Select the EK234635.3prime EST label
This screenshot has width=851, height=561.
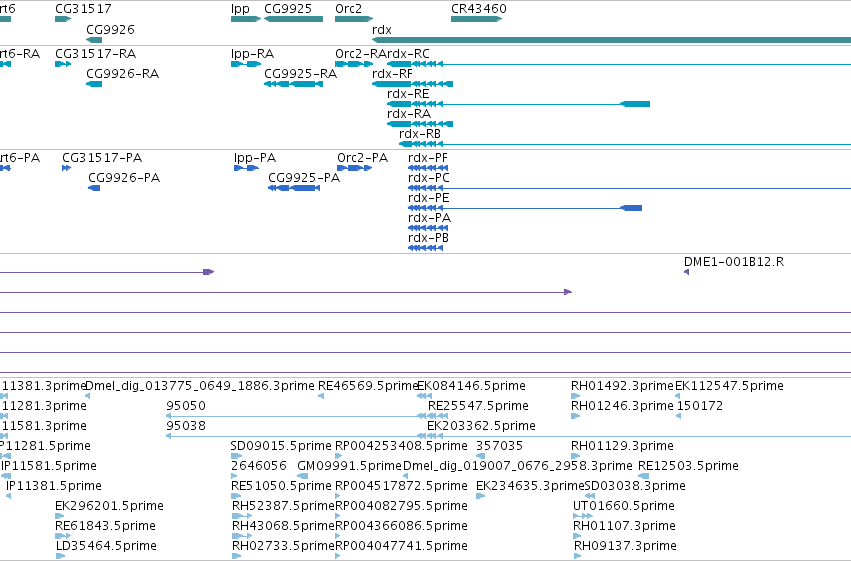530,486
